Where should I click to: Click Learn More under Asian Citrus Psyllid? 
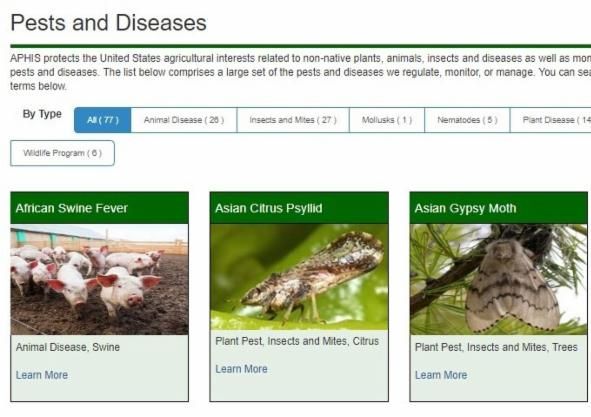(241, 369)
